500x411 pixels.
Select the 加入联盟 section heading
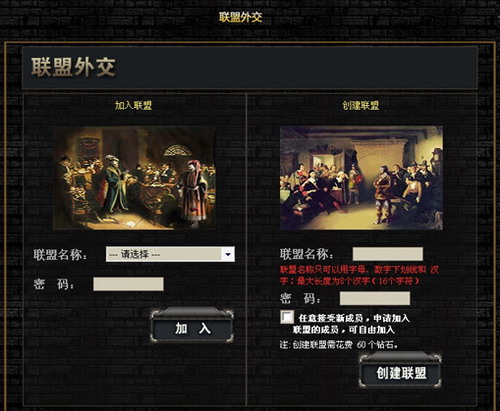[133, 106]
